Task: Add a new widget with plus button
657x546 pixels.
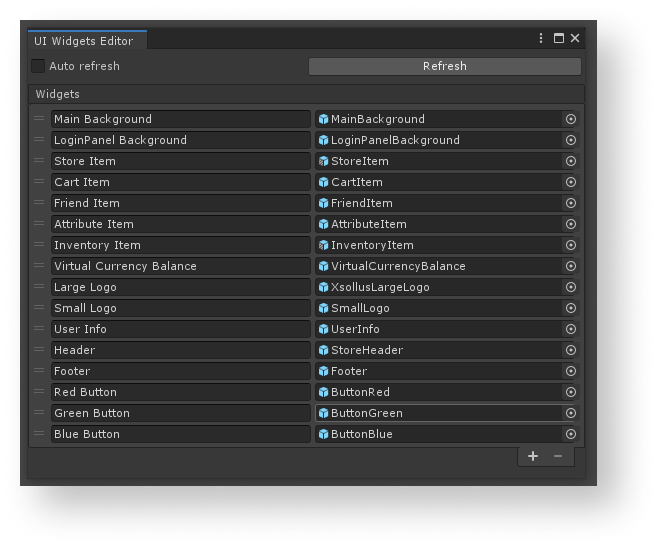Action: pos(533,456)
